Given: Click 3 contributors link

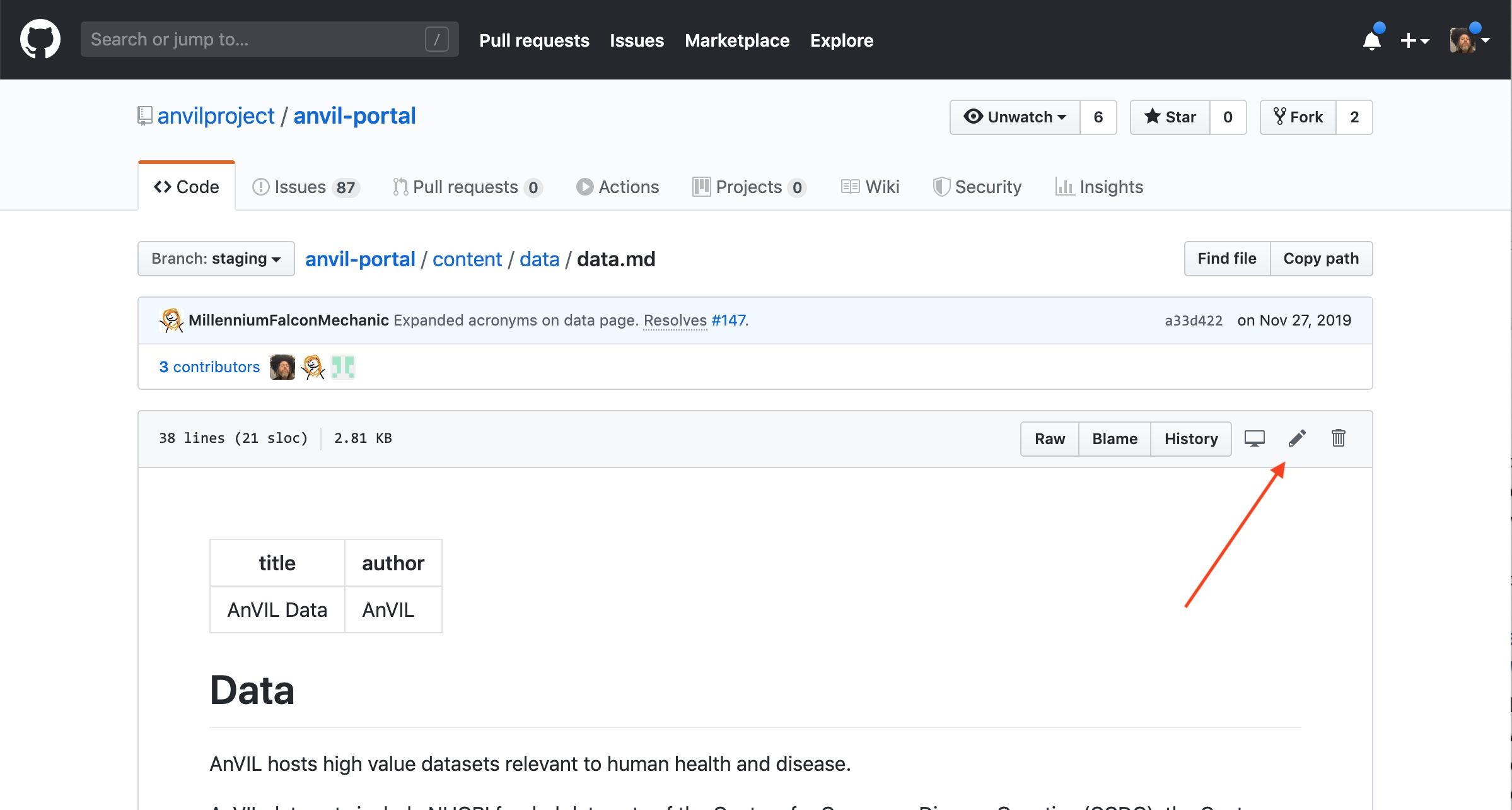Looking at the screenshot, I should point(209,367).
